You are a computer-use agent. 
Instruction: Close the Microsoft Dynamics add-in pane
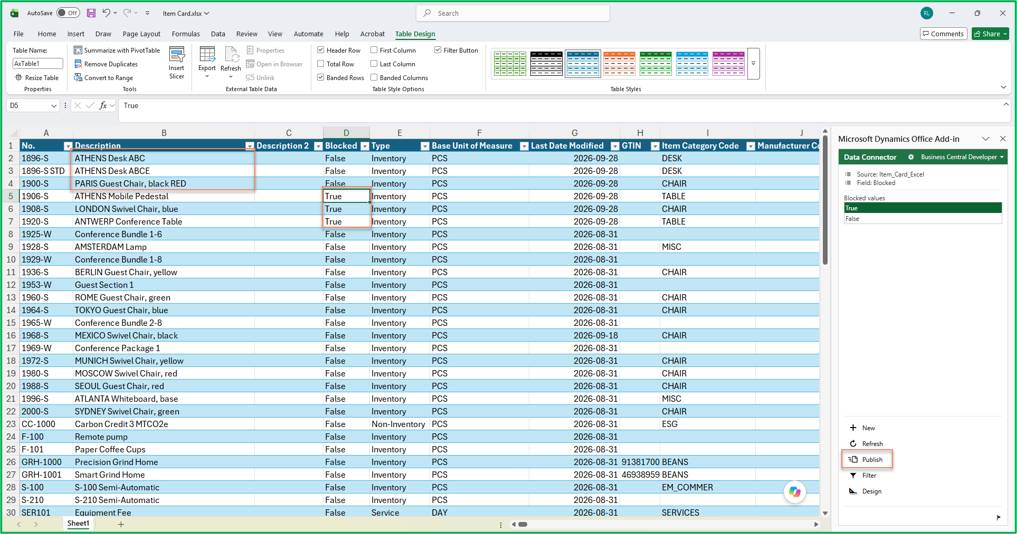(1003, 139)
